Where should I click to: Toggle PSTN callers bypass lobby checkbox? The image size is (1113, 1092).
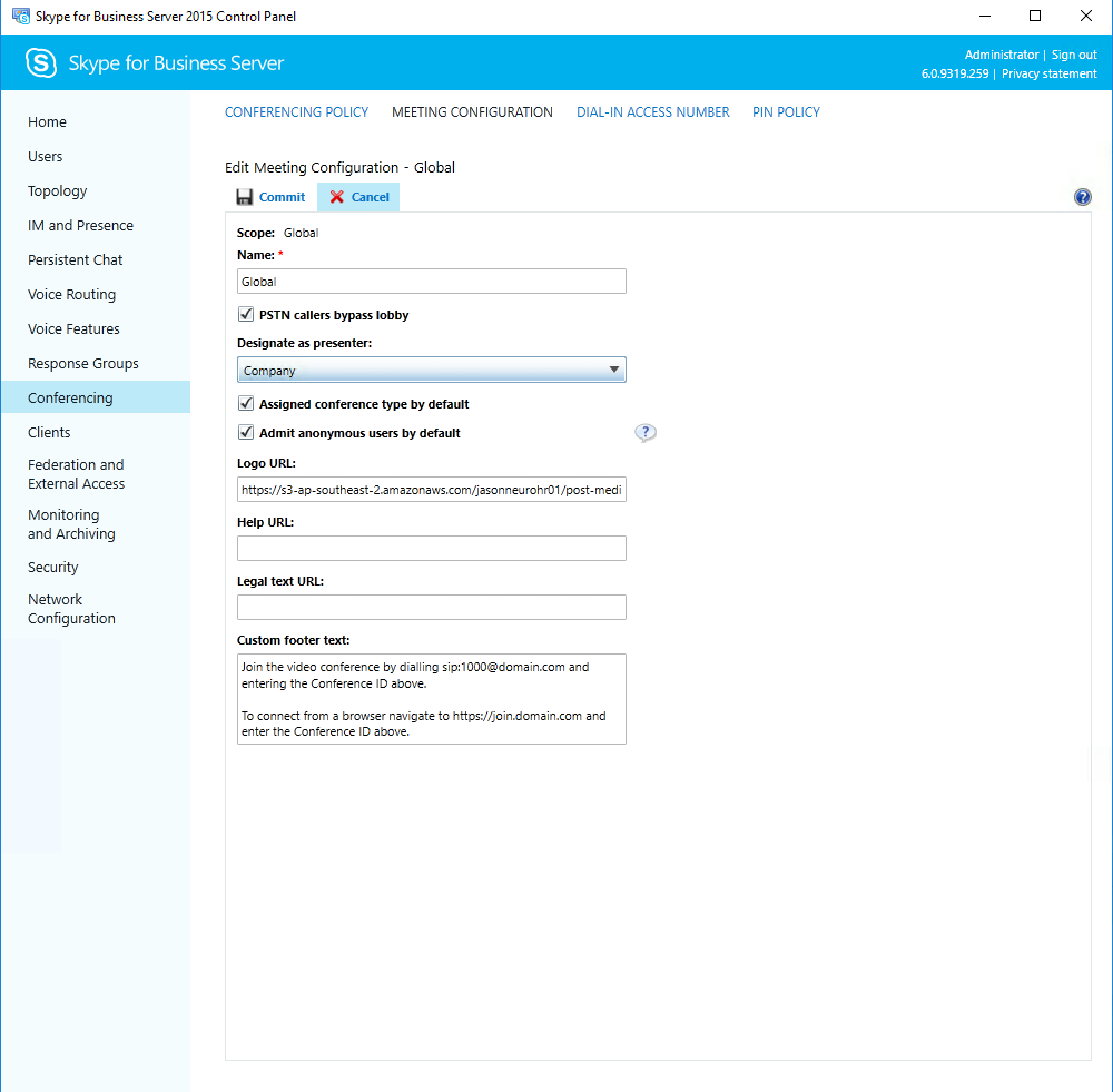[245, 314]
